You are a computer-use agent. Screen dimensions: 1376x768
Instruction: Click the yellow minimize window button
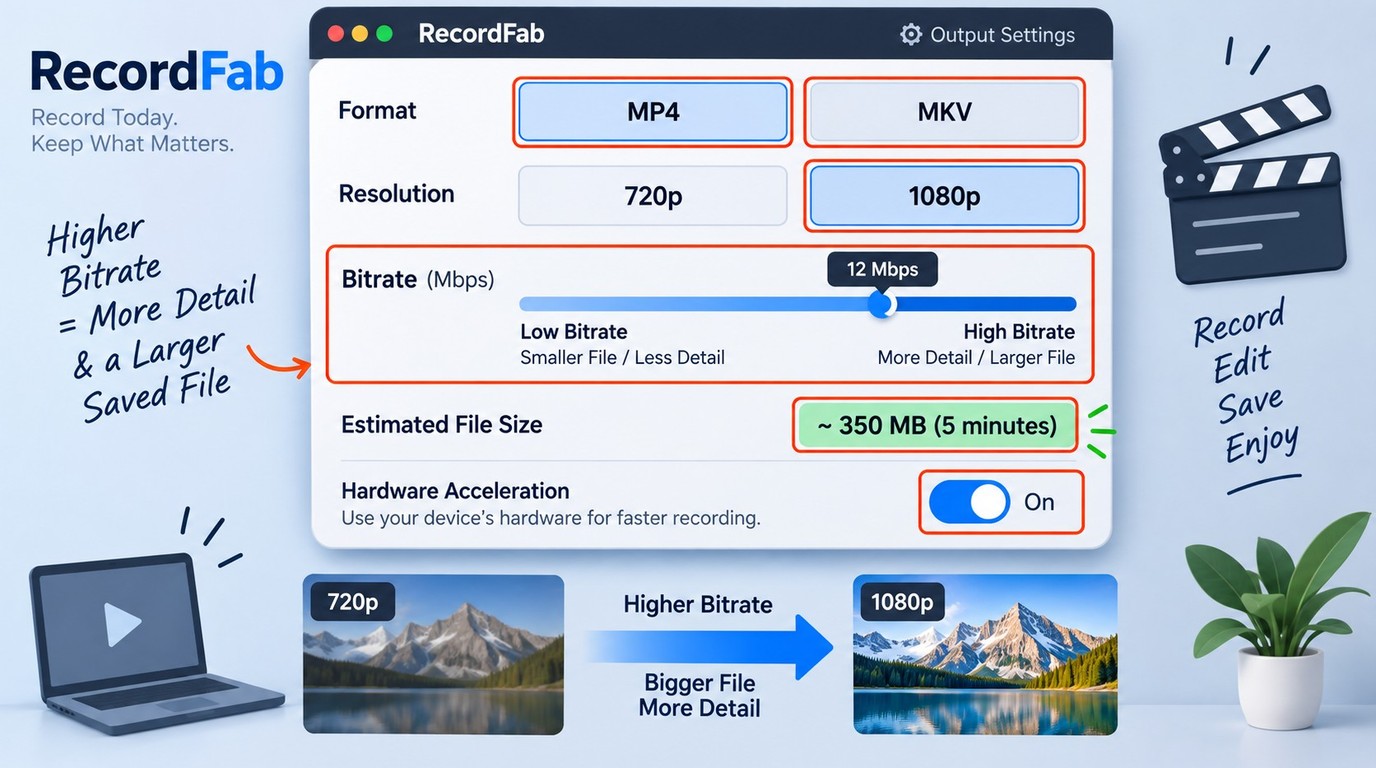pyautogui.click(x=360, y=34)
